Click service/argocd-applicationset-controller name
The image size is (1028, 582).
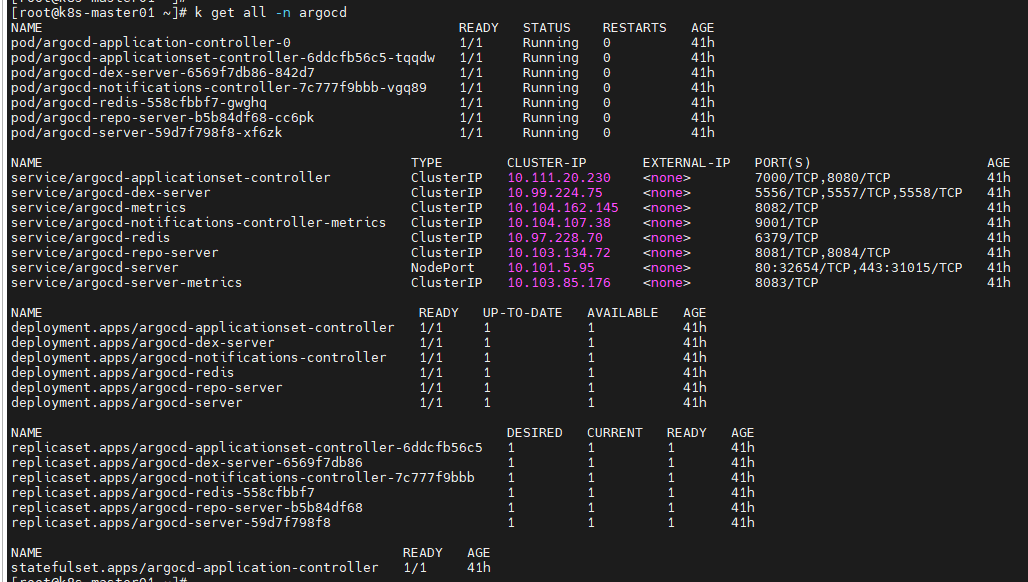click(x=170, y=178)
